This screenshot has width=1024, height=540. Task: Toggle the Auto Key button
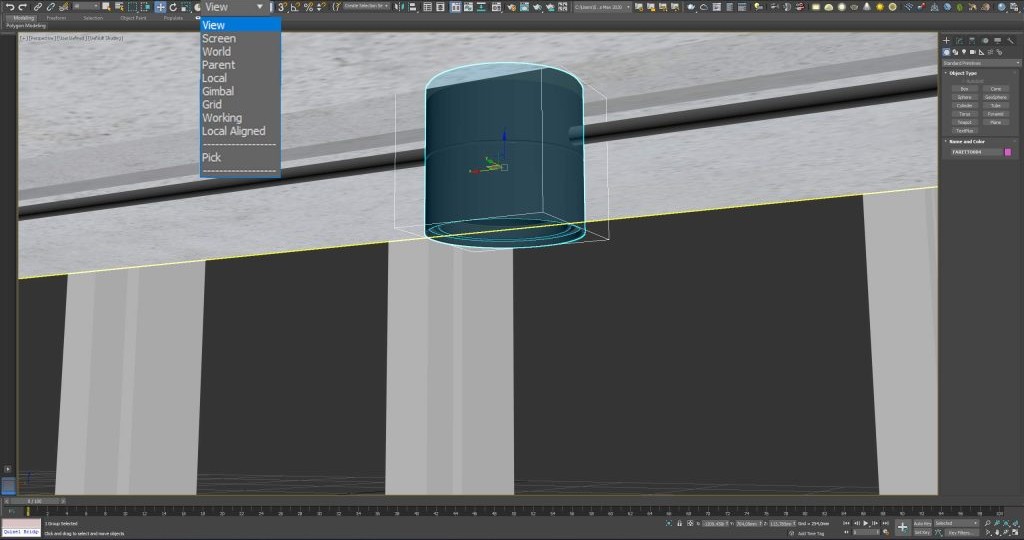(x=922, y=523)
